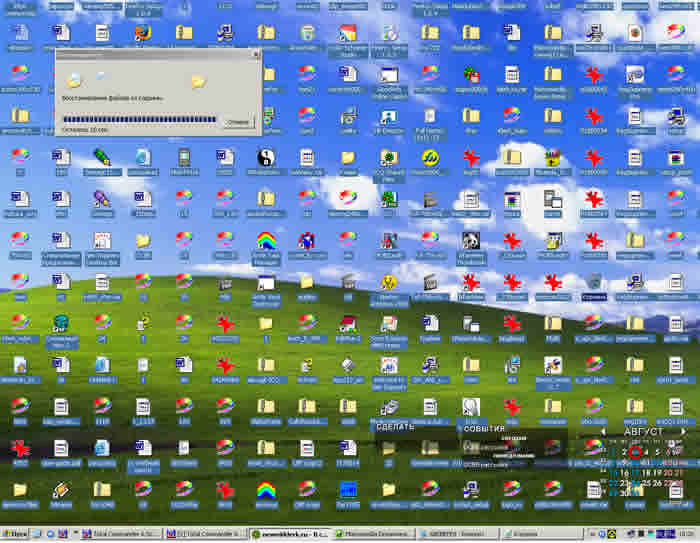Select date 25 in the calendar widget
This screenshot has height=543, width=700.
coord(646,483)
